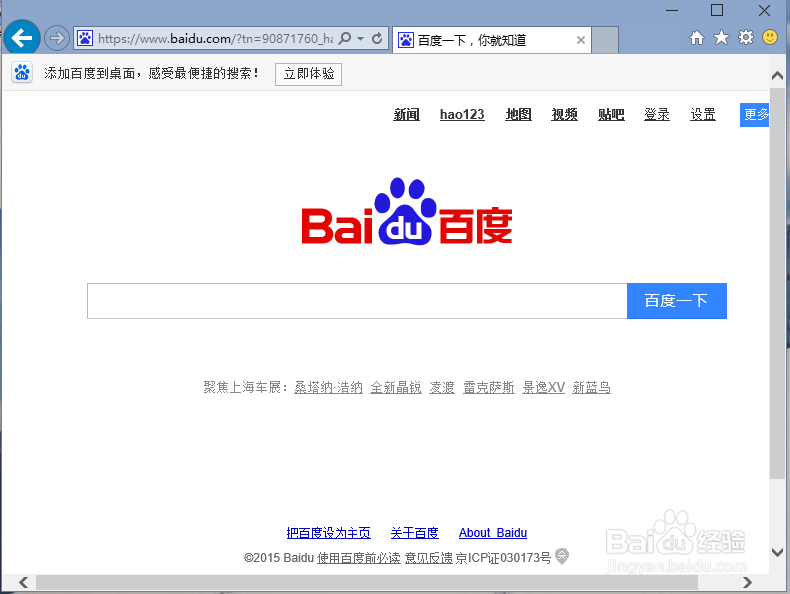790x594 pixels.
Task: Click the 百度一下 search button
Action: pos(677,301)
